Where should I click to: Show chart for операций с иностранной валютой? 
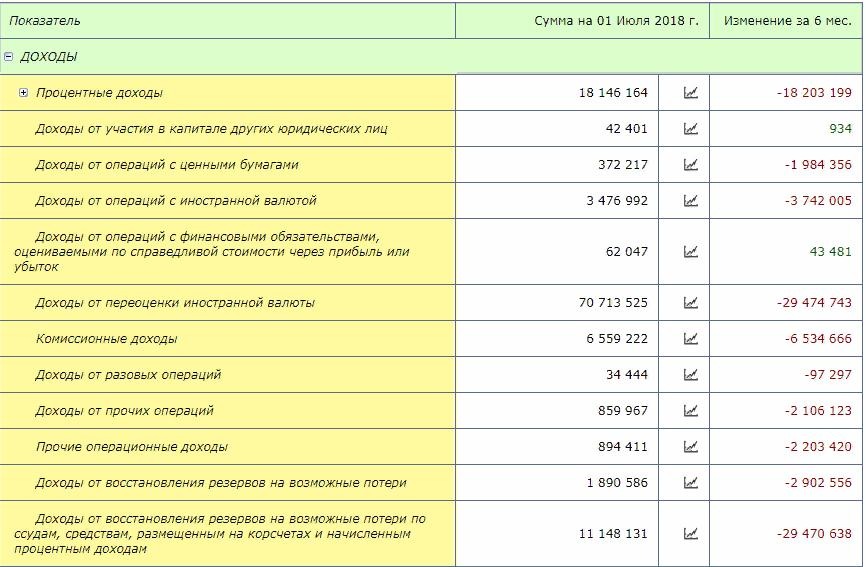point(690,201)
